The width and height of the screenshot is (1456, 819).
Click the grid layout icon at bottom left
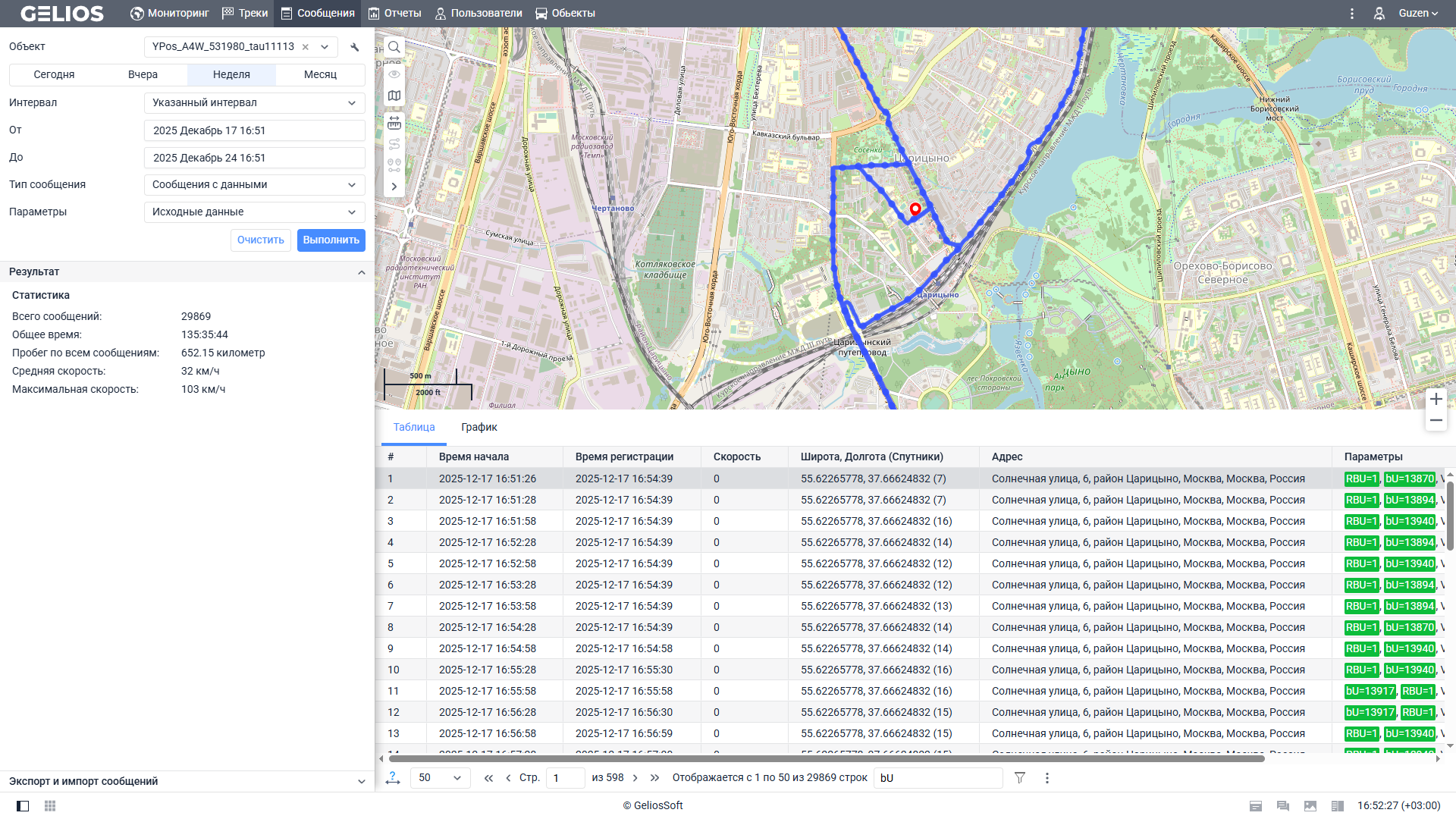click(x=50, y=805)
